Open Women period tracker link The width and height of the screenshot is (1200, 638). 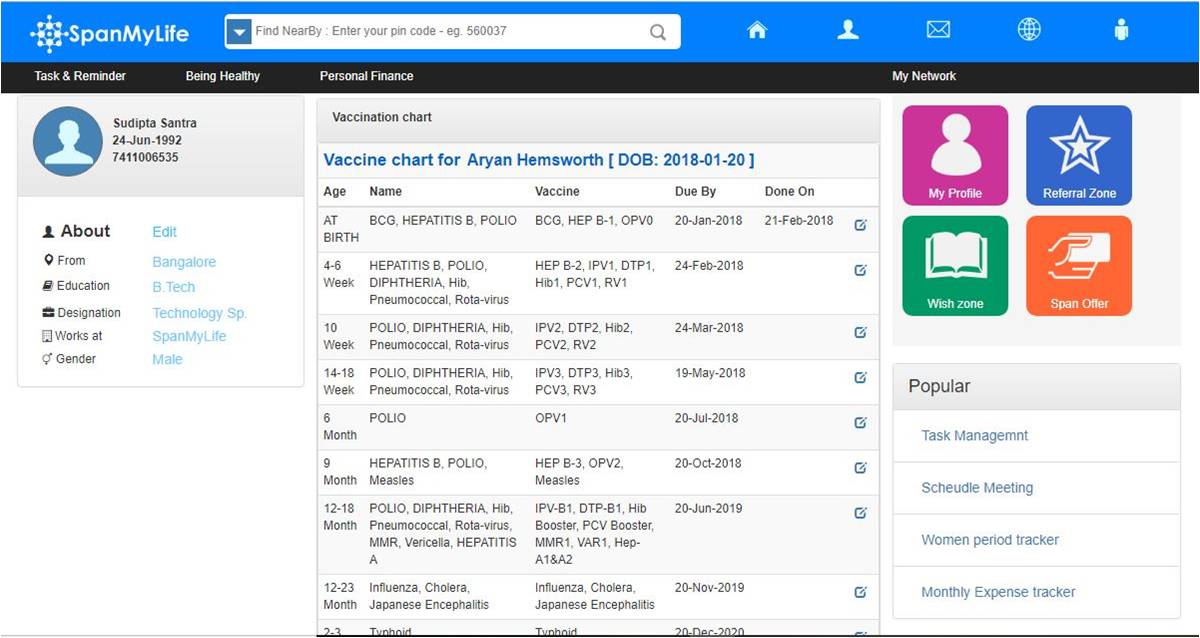(990, 540)
